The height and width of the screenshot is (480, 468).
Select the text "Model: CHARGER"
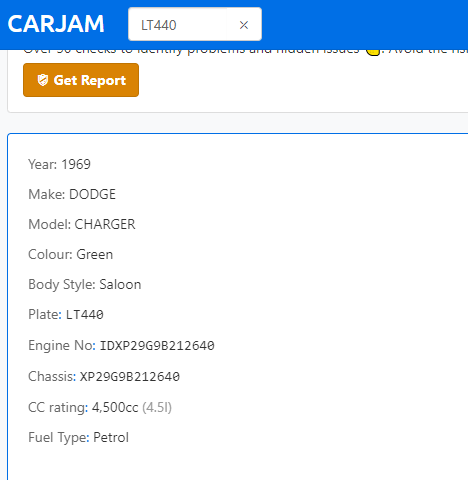[82, 224]
